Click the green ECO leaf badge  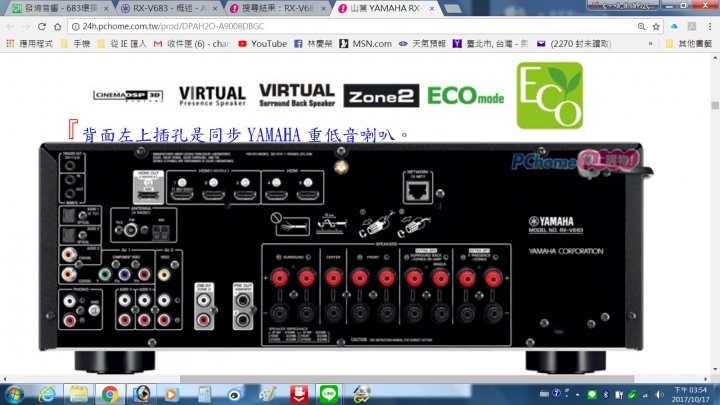tap(550, 96)
